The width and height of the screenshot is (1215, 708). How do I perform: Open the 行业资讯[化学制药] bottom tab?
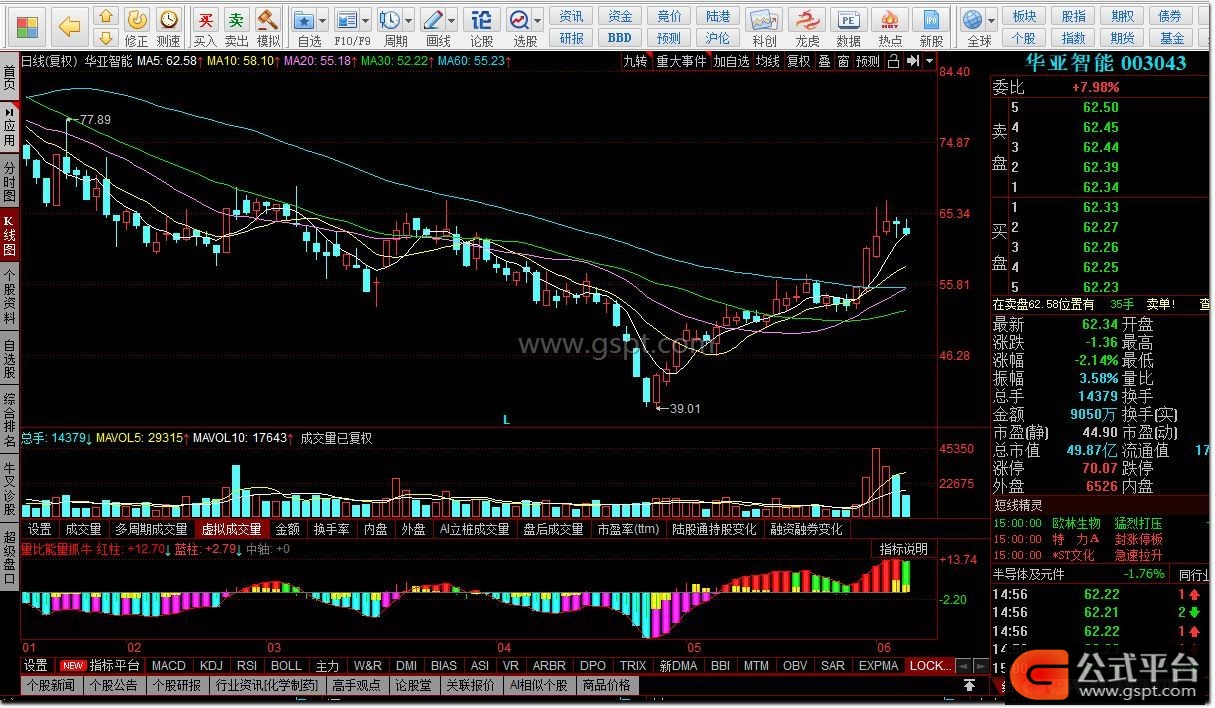(267, 685)
